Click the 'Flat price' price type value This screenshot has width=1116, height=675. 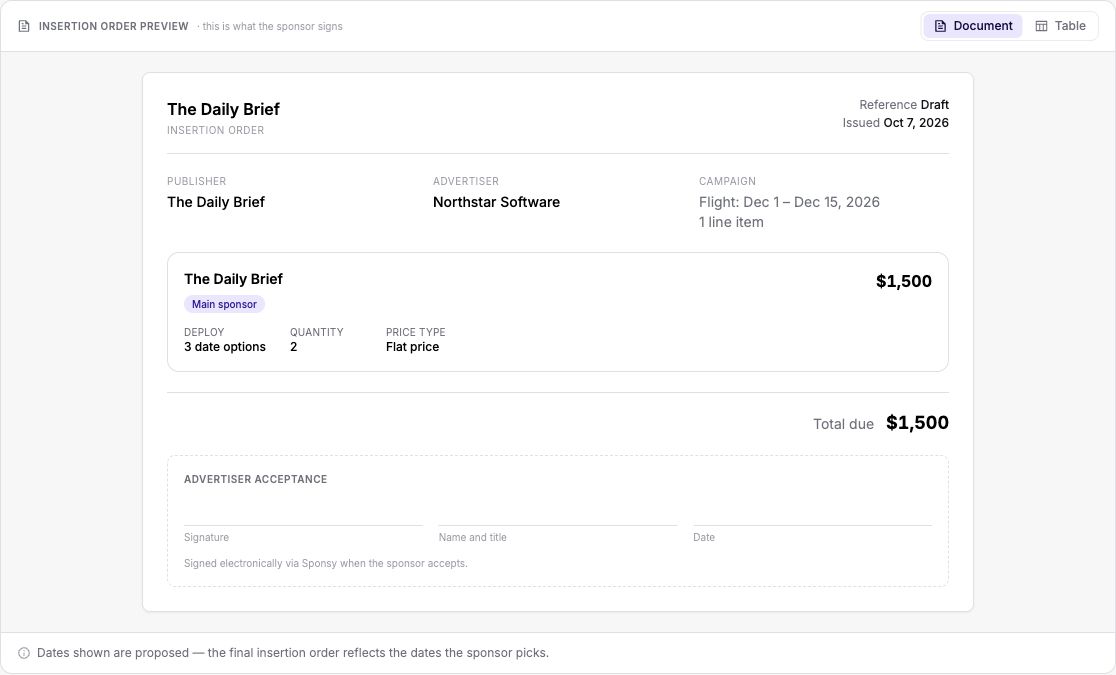[412, 347]
